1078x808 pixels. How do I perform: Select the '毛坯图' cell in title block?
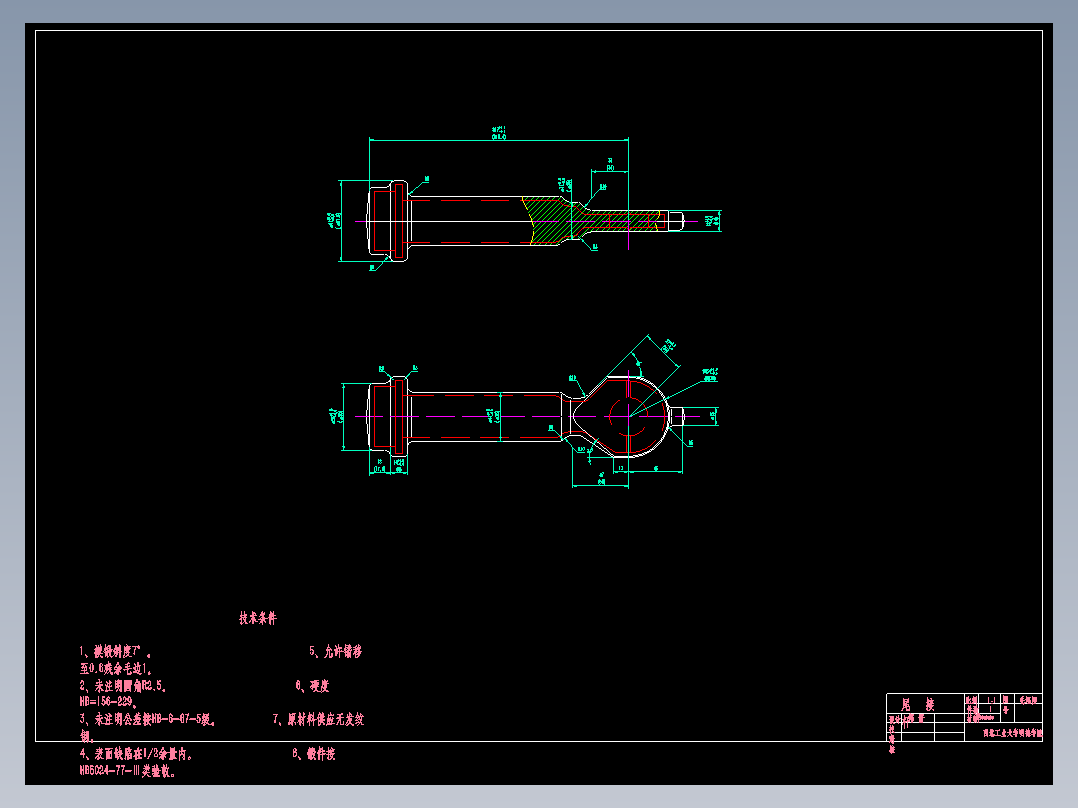(1029, 699)
